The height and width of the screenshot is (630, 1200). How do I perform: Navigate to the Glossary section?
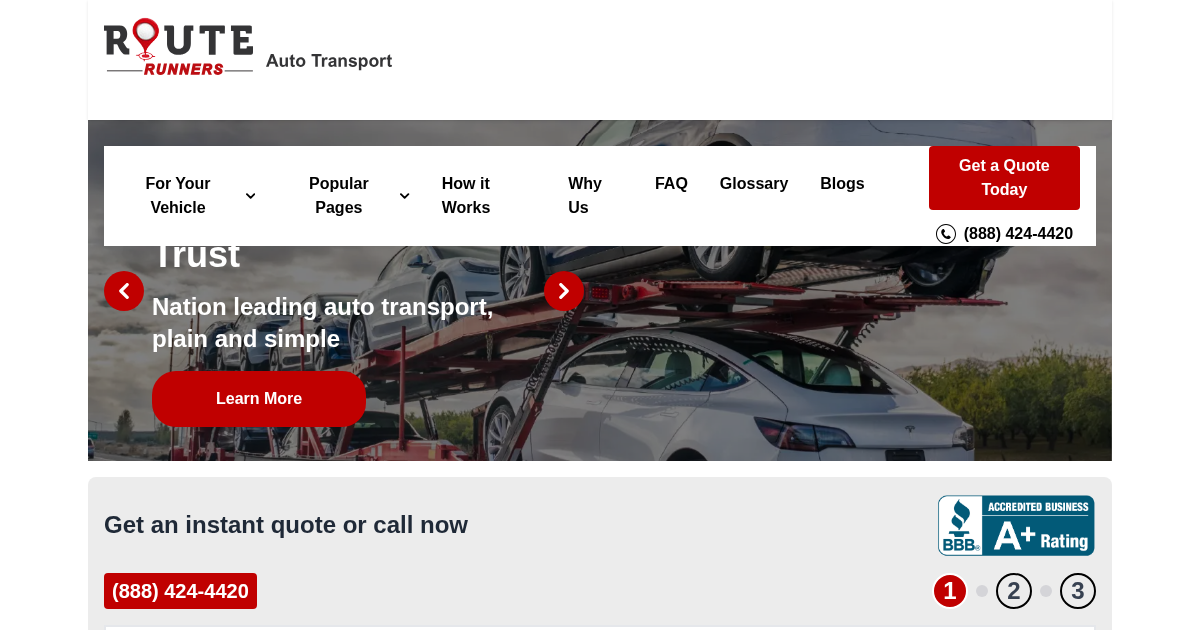754,184
